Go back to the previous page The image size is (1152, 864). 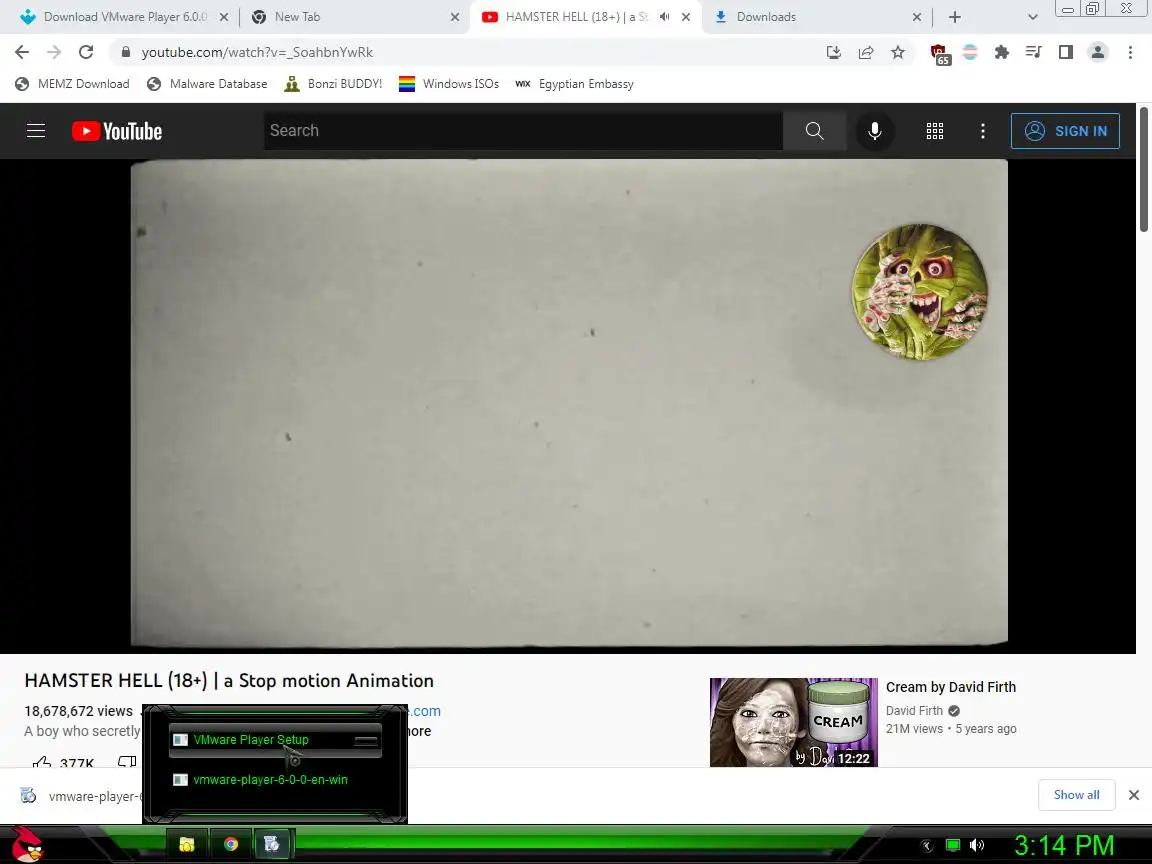(x=22, y=52)
